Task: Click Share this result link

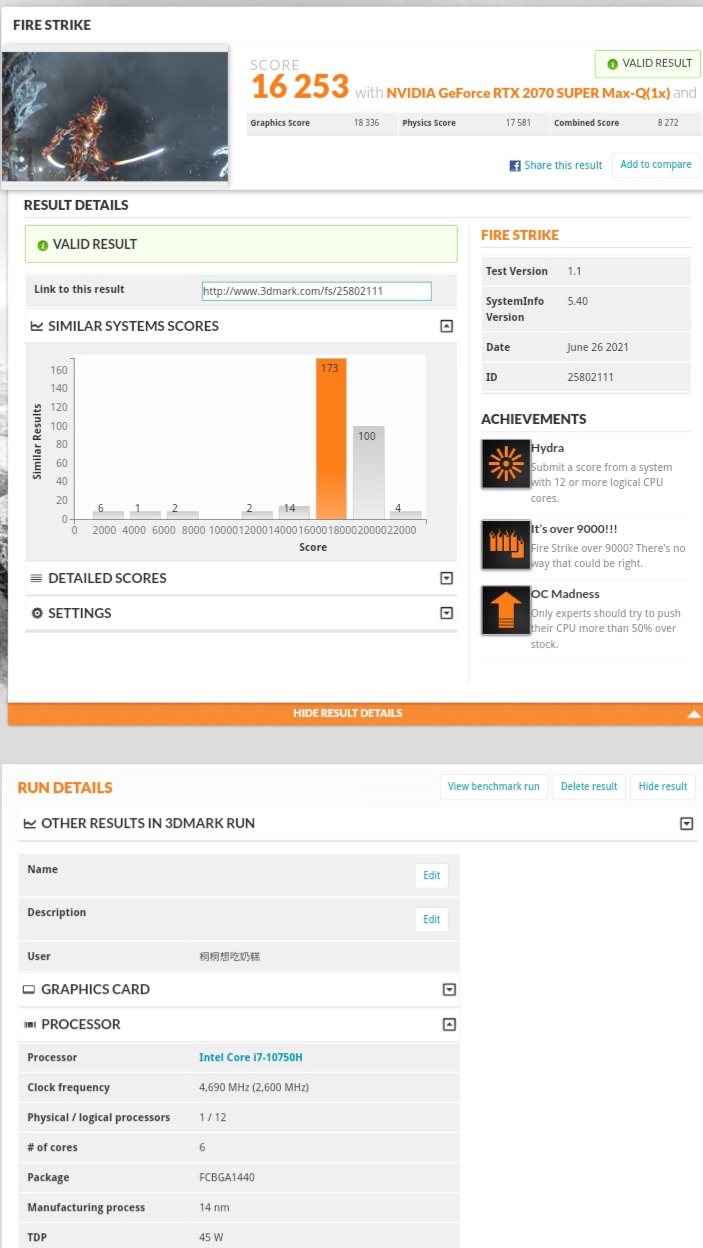Action: pyautogui.click(x=563, y=166)
